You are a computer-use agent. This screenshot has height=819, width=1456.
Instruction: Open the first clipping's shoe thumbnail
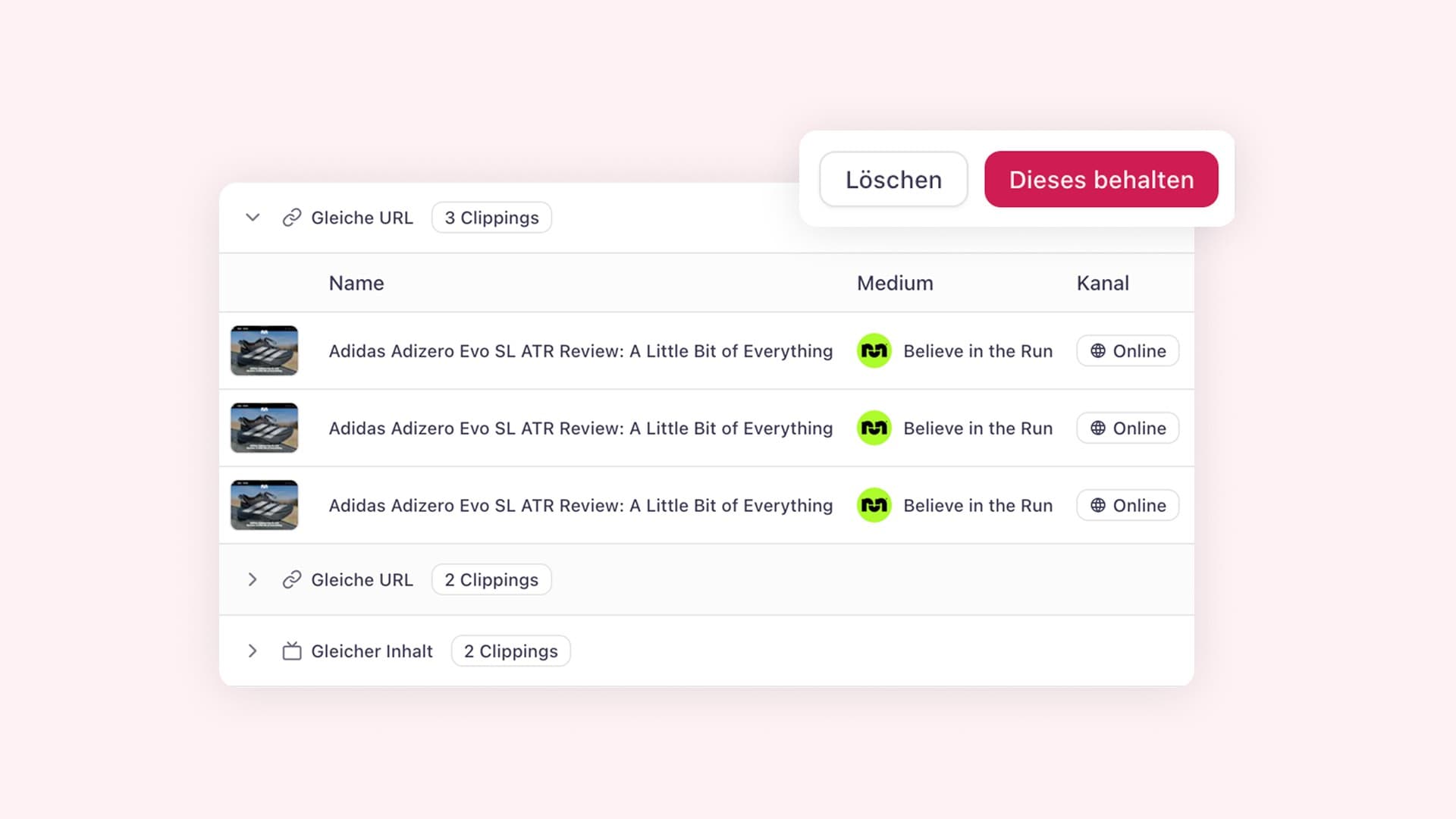point(264,351)
